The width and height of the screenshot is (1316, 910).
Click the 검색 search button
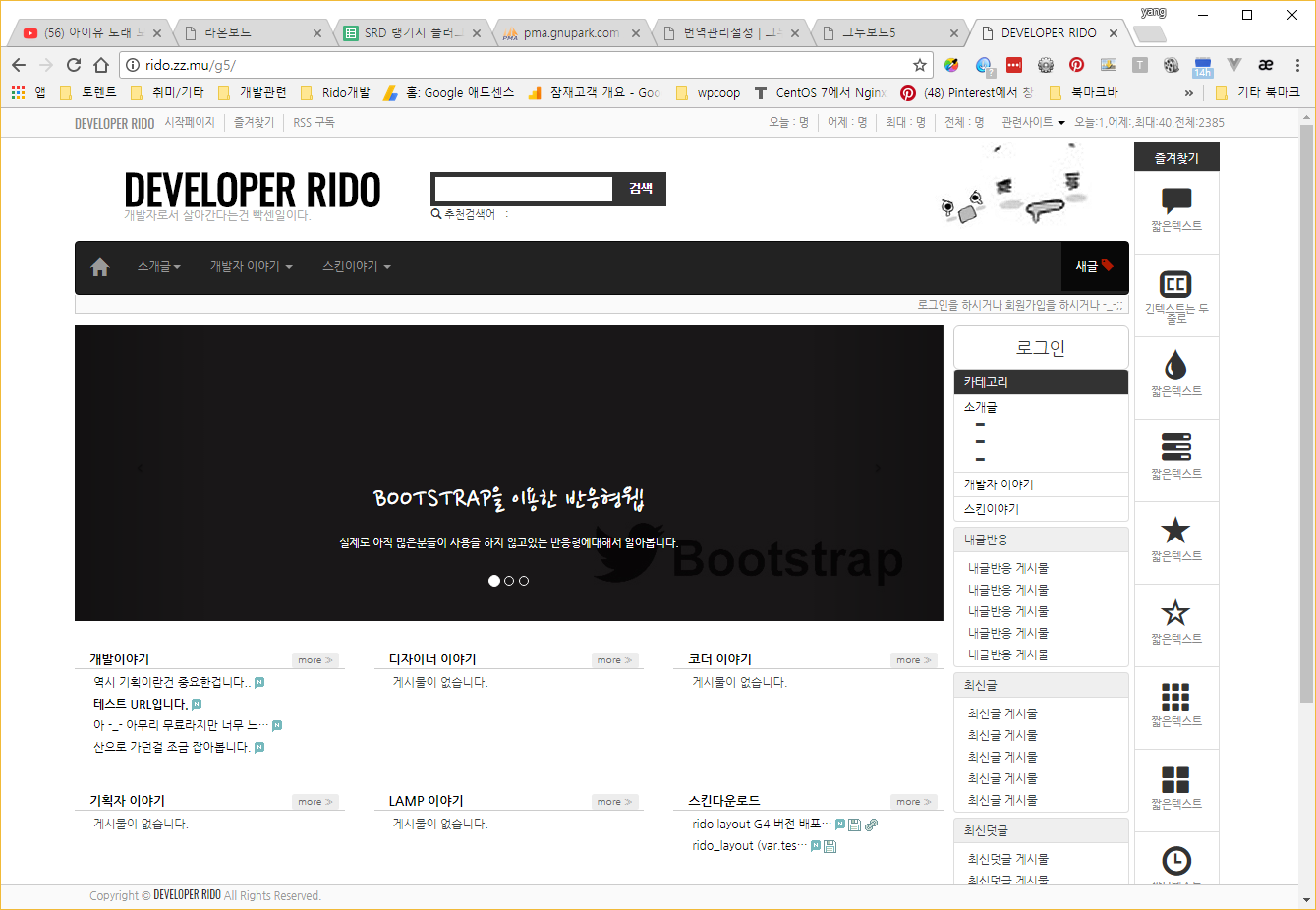coord(641,189)
